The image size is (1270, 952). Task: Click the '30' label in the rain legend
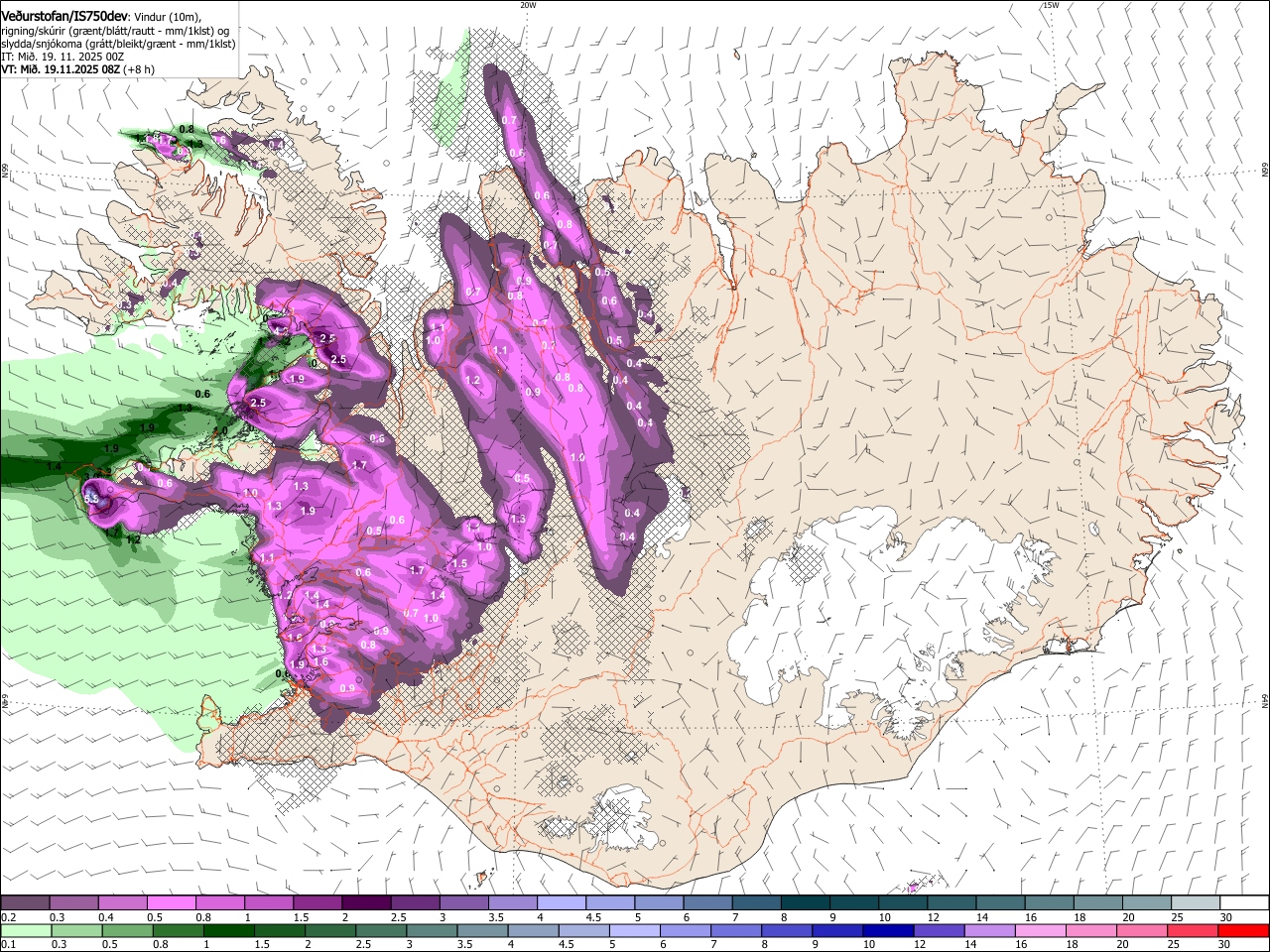tap(1224, 944)
